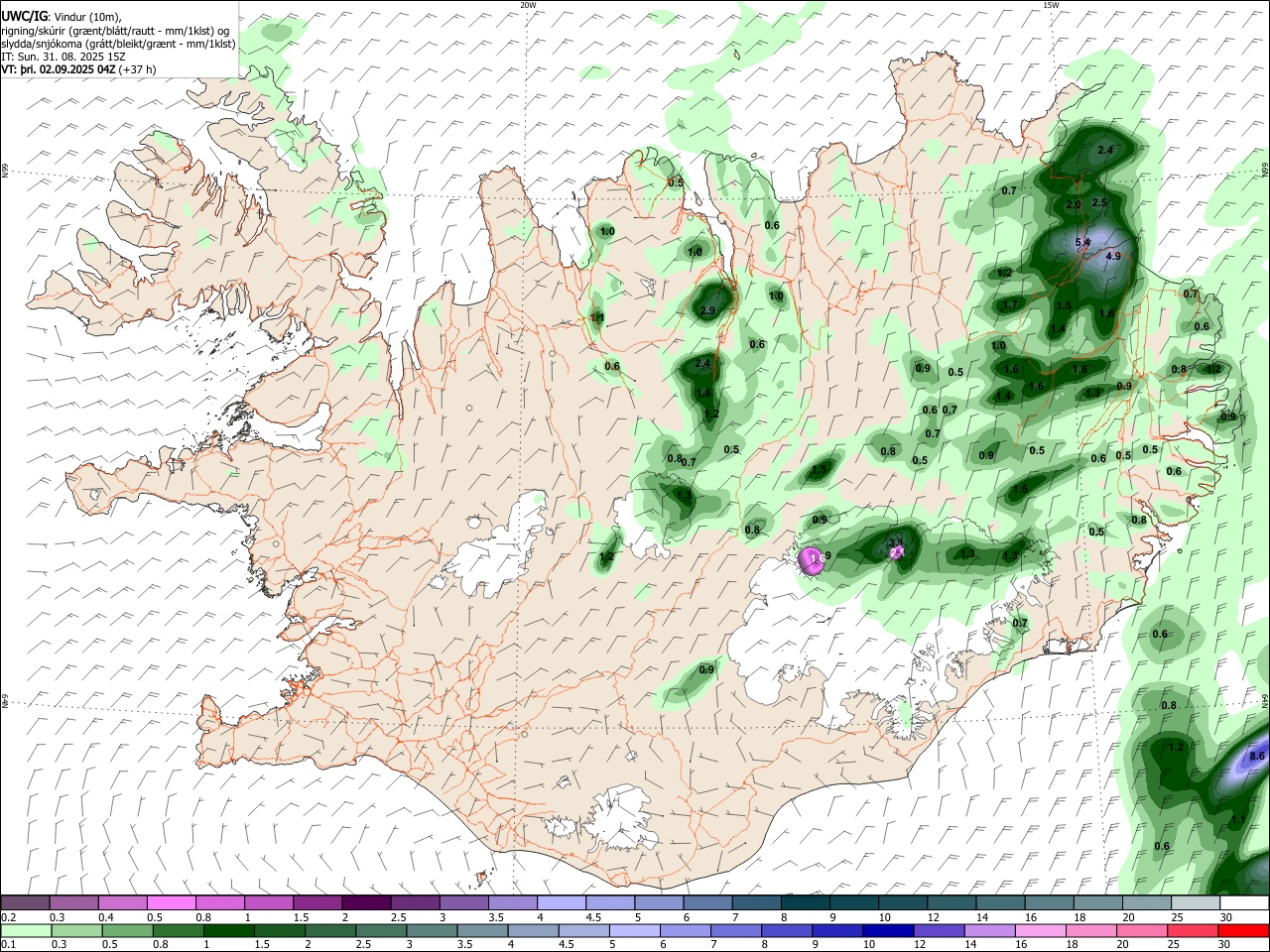Select the bright pink swatch at 0.5 in top legend row
This screenshot has width=1270, height=952.
coord(171,903)
